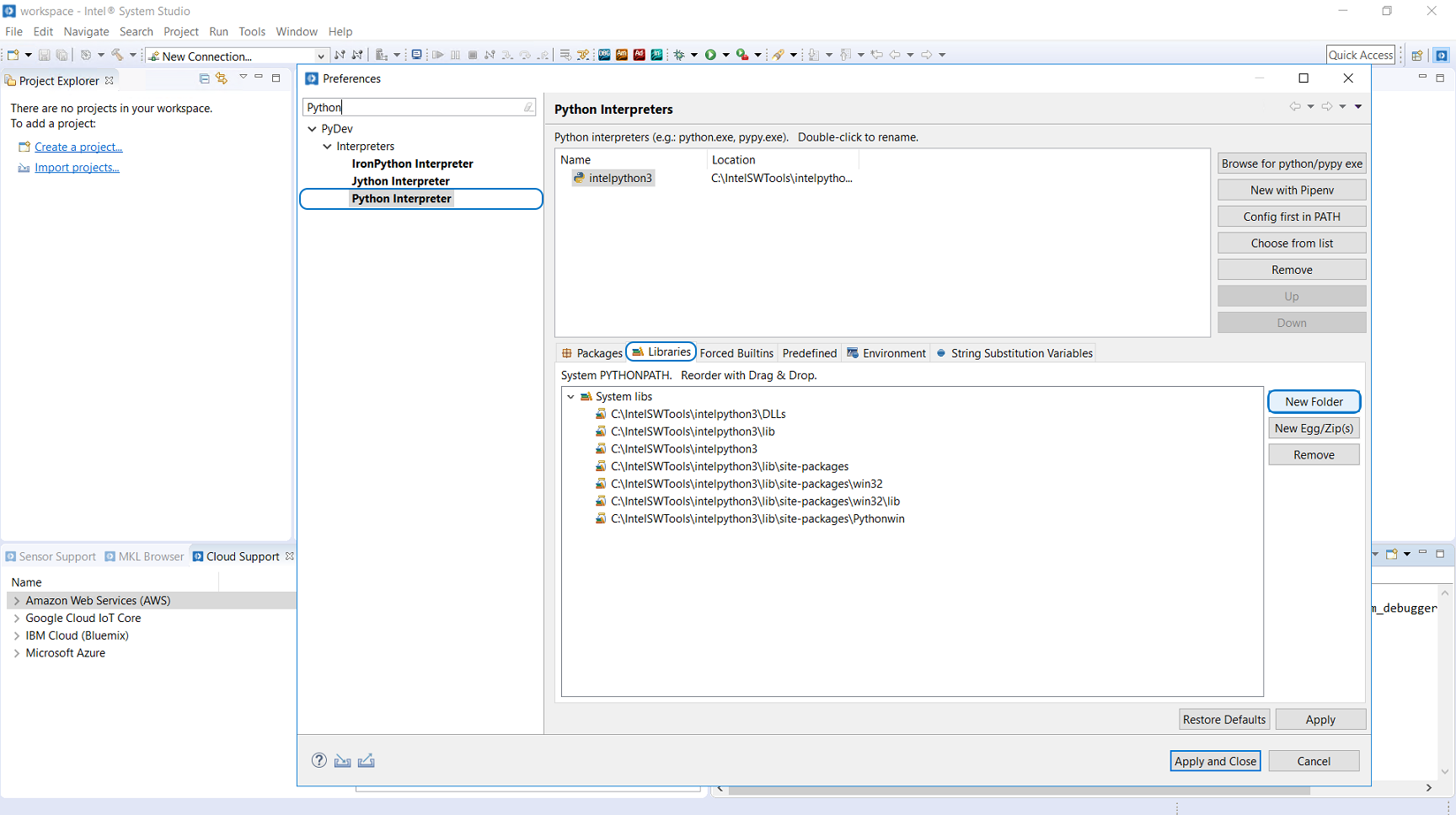Image resolution: width=1456 pixels, height=815 pixels.
Task: Click New with Pipenv button
Action: (1292, 190)
